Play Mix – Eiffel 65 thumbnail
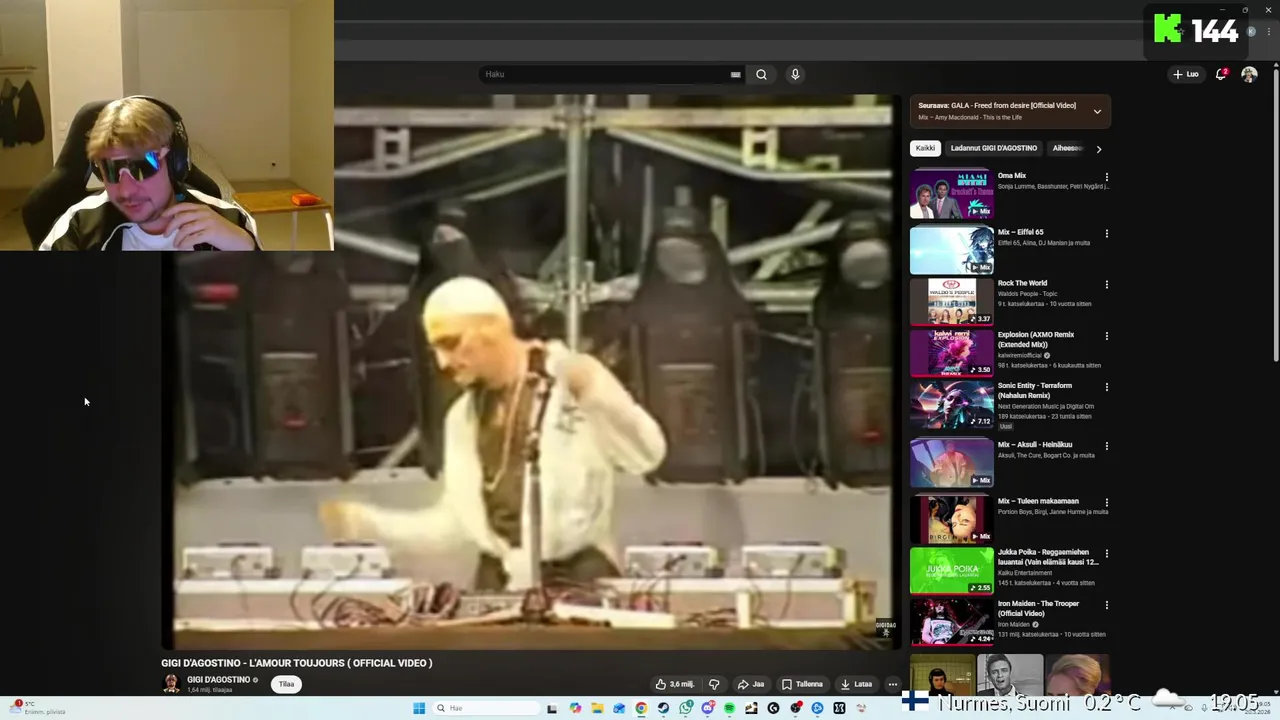 pyautogui.click(x=951, y=250)
